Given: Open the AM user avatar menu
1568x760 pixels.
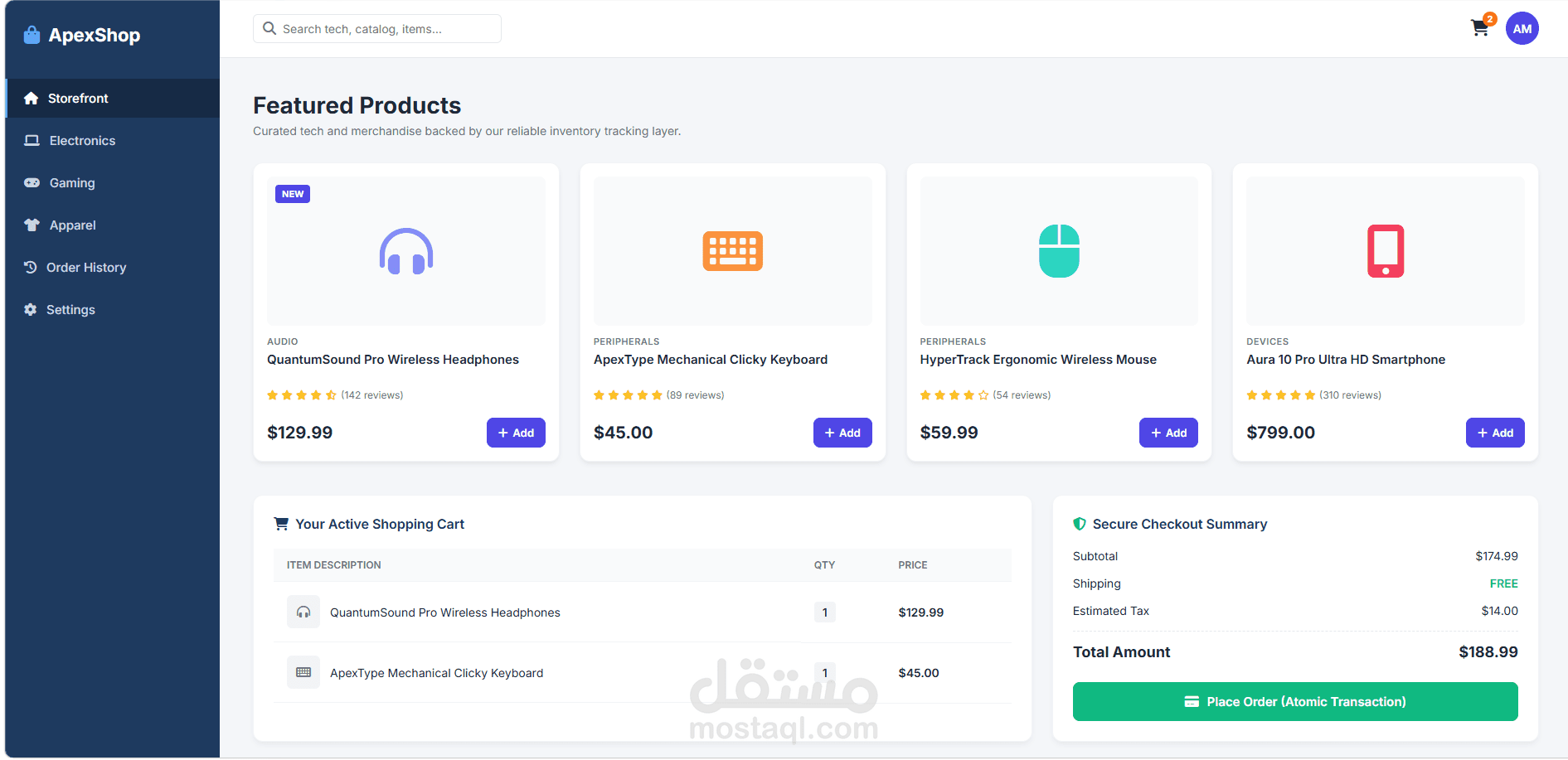Looking at the screenshot, I should pos(1522,28).
